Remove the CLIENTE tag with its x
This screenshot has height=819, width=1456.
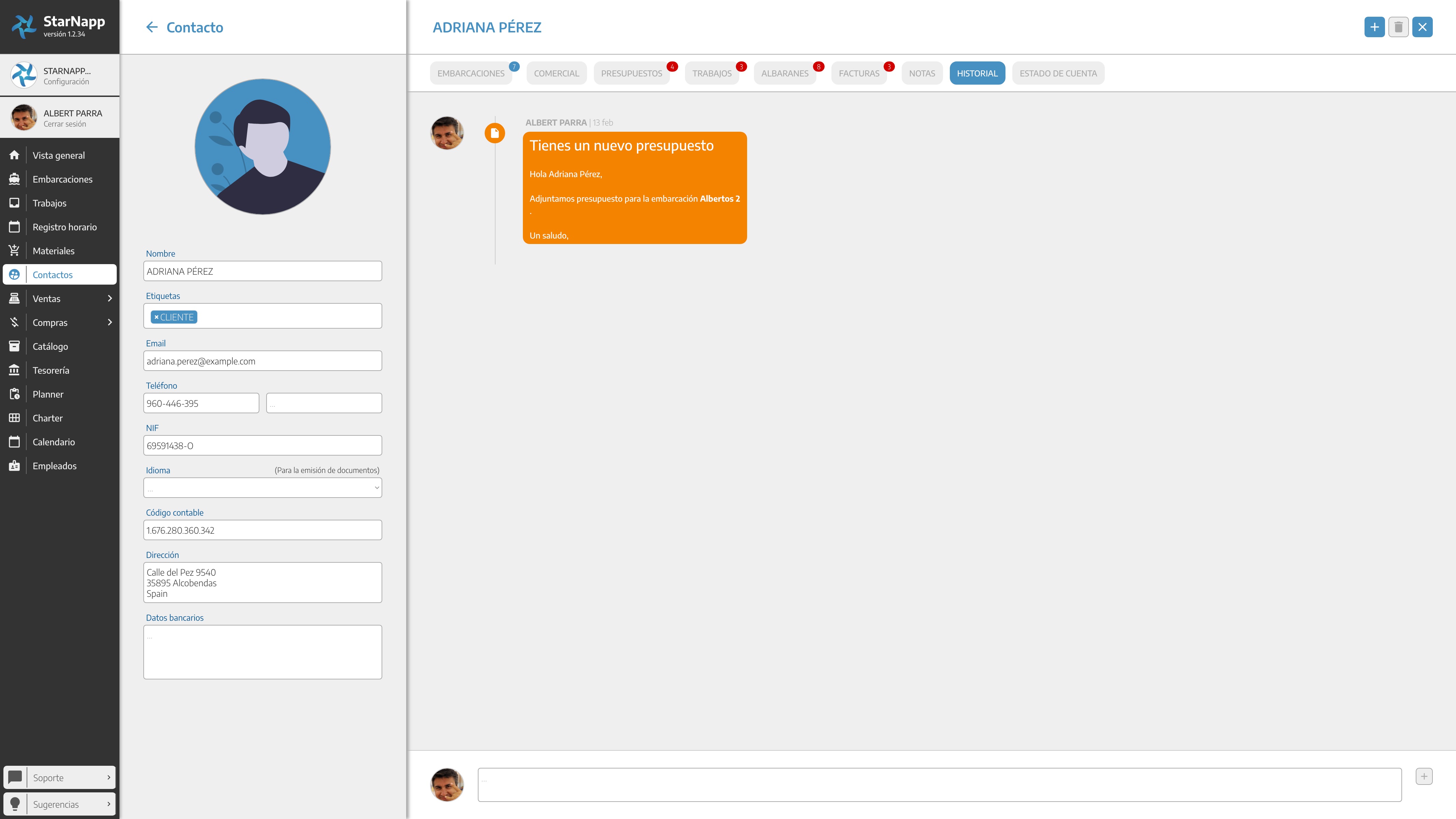[157, 318]
